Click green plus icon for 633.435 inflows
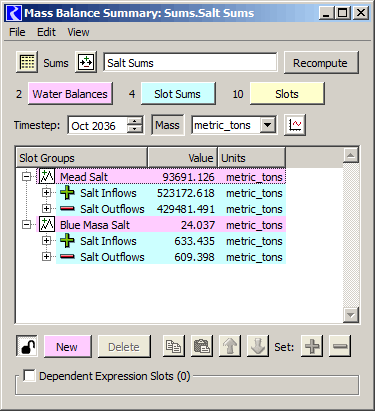This screenshot has width=375, height=411. 67,241
